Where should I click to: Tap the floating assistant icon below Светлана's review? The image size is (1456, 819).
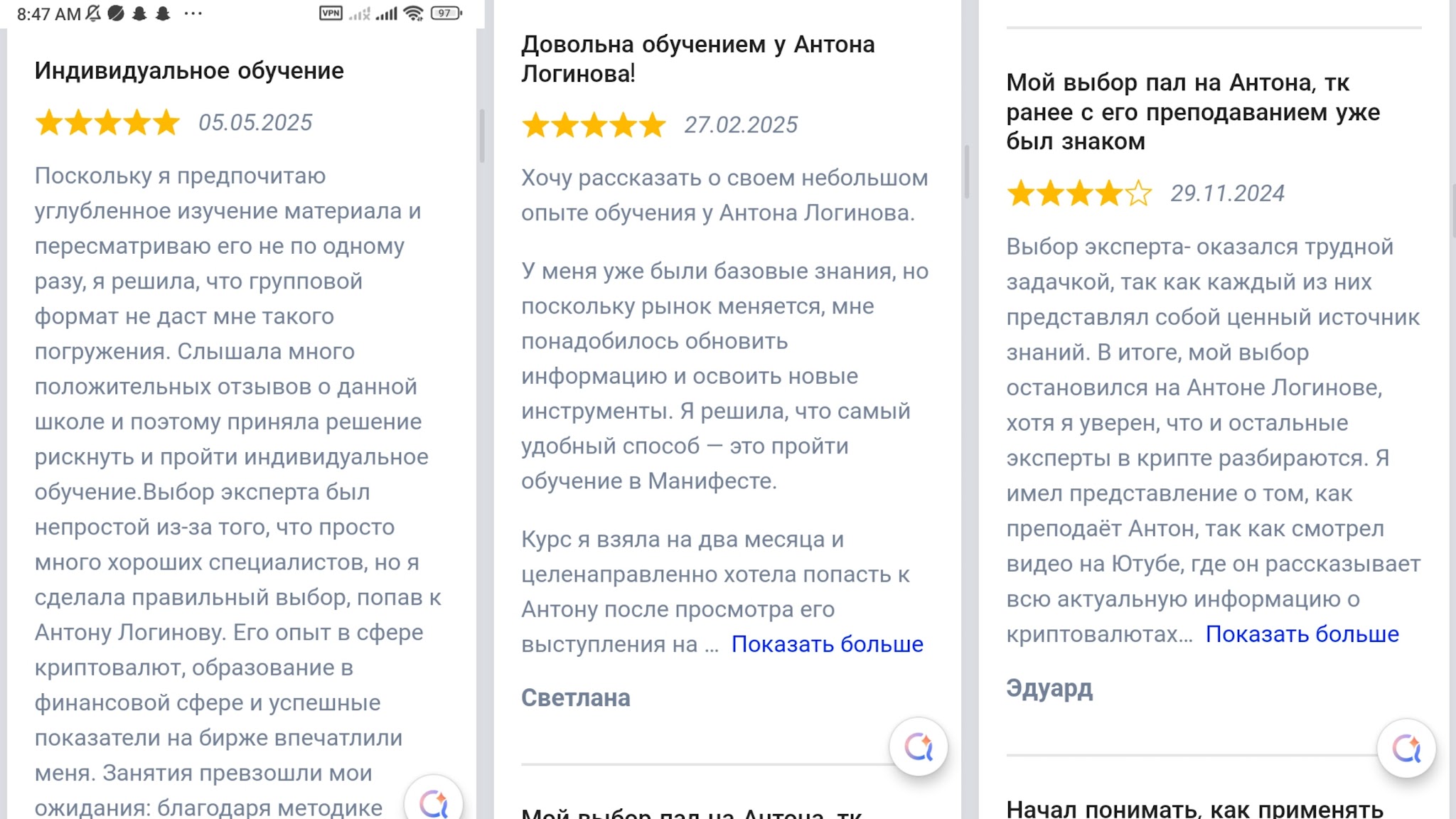(919, 746)
